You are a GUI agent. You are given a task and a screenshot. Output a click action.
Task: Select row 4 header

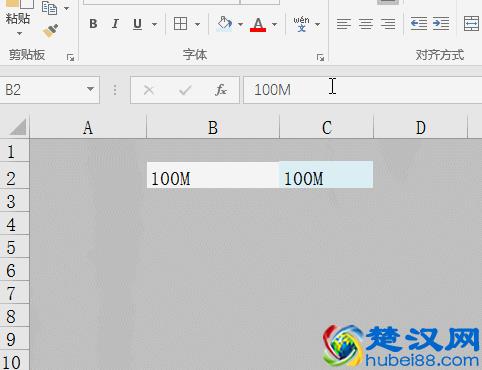pyautogui.click(x=14, y=224)
